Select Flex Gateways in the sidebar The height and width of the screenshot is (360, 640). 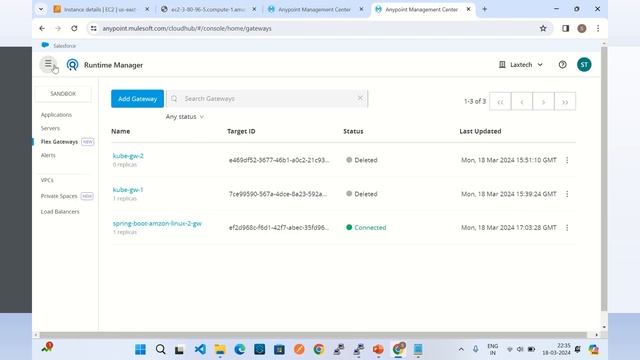pyautogui.click(x=59, y=142)
